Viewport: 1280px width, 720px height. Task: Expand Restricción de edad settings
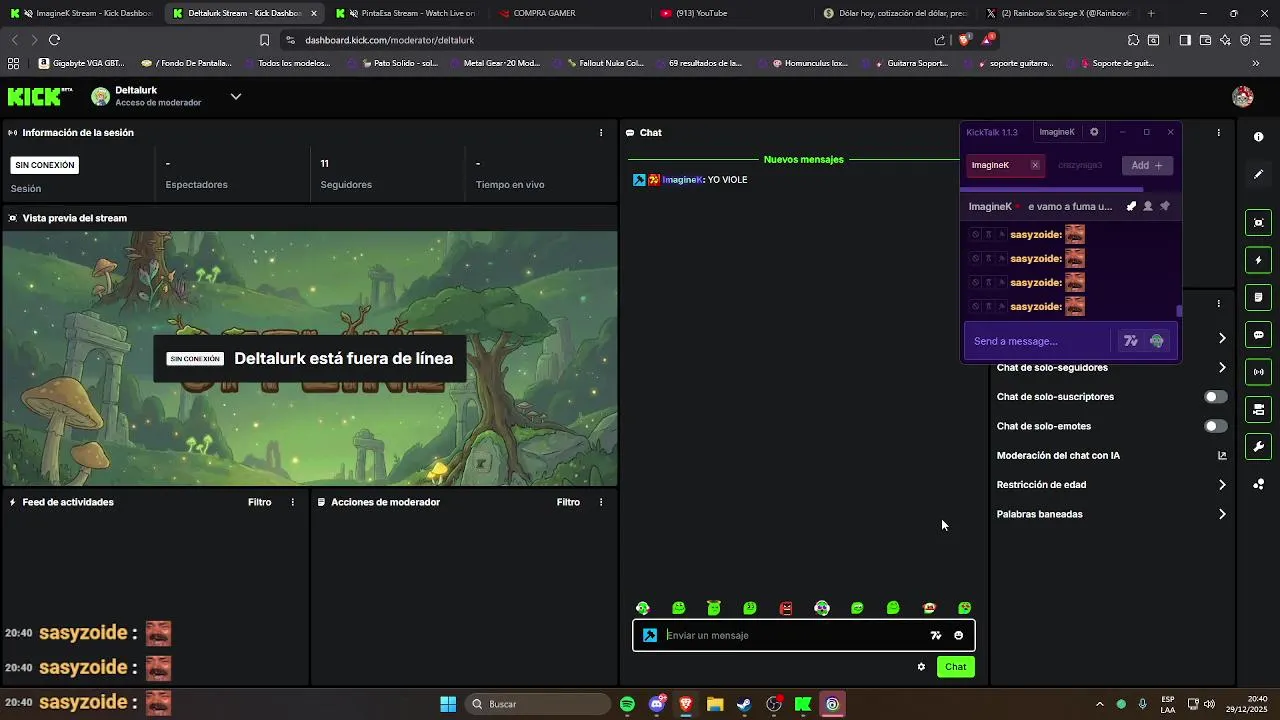click(x=1222, y=485)
